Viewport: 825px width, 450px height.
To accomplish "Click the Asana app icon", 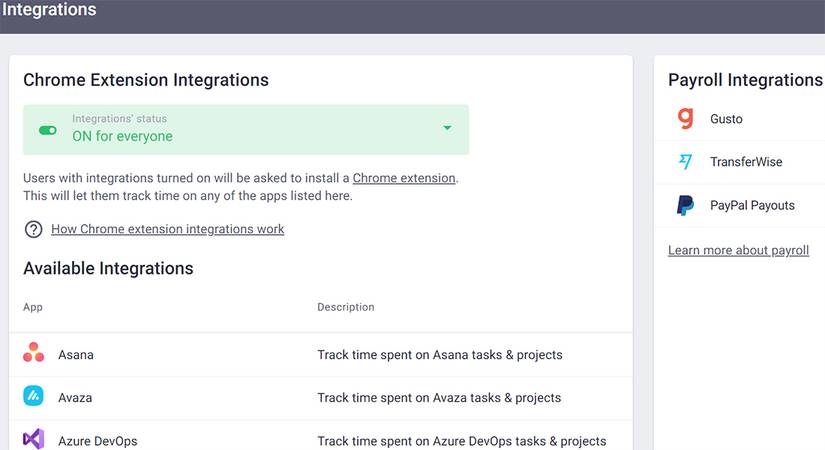I will 34,353.
